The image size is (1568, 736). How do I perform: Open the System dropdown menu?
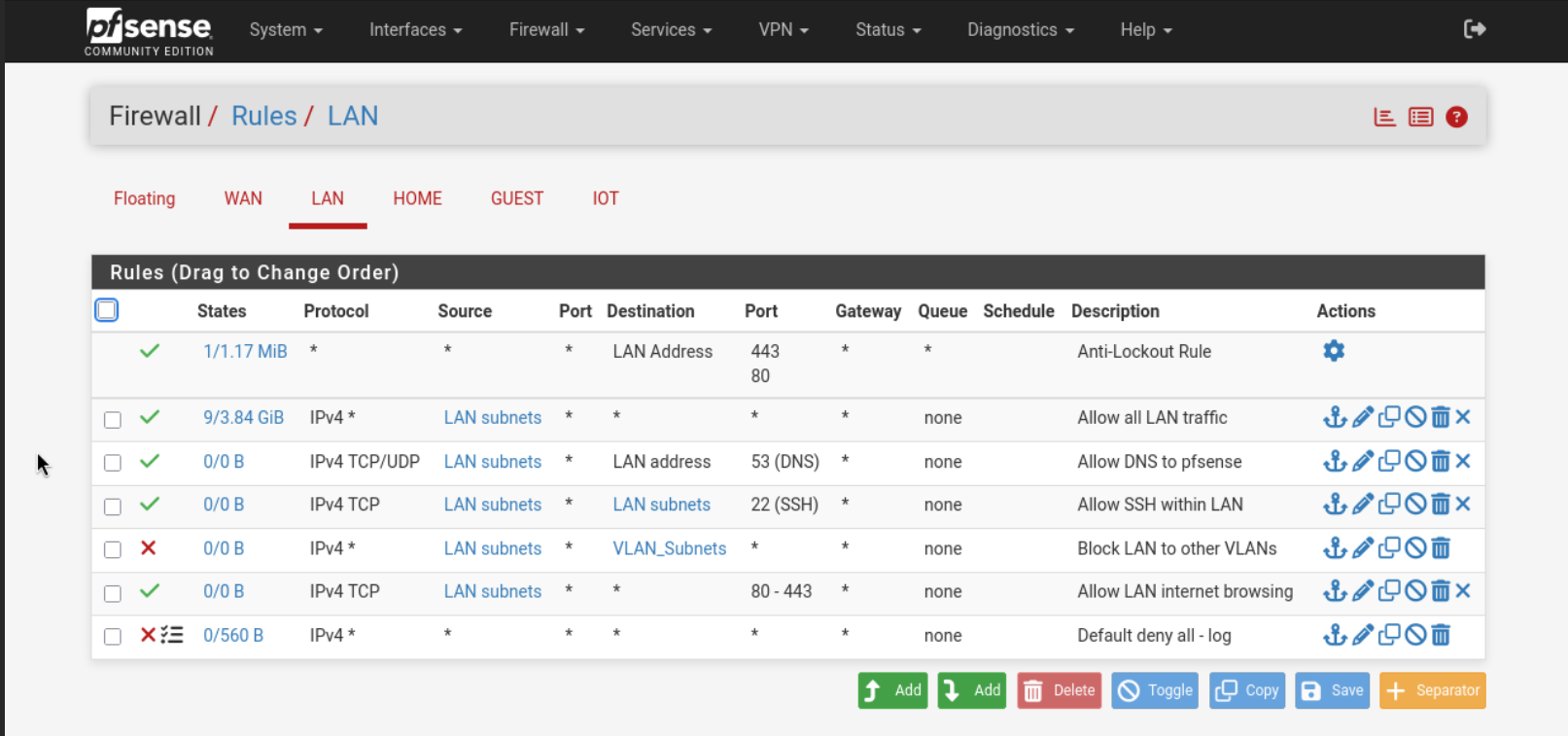pyautogui.click(x=286, y=30)
